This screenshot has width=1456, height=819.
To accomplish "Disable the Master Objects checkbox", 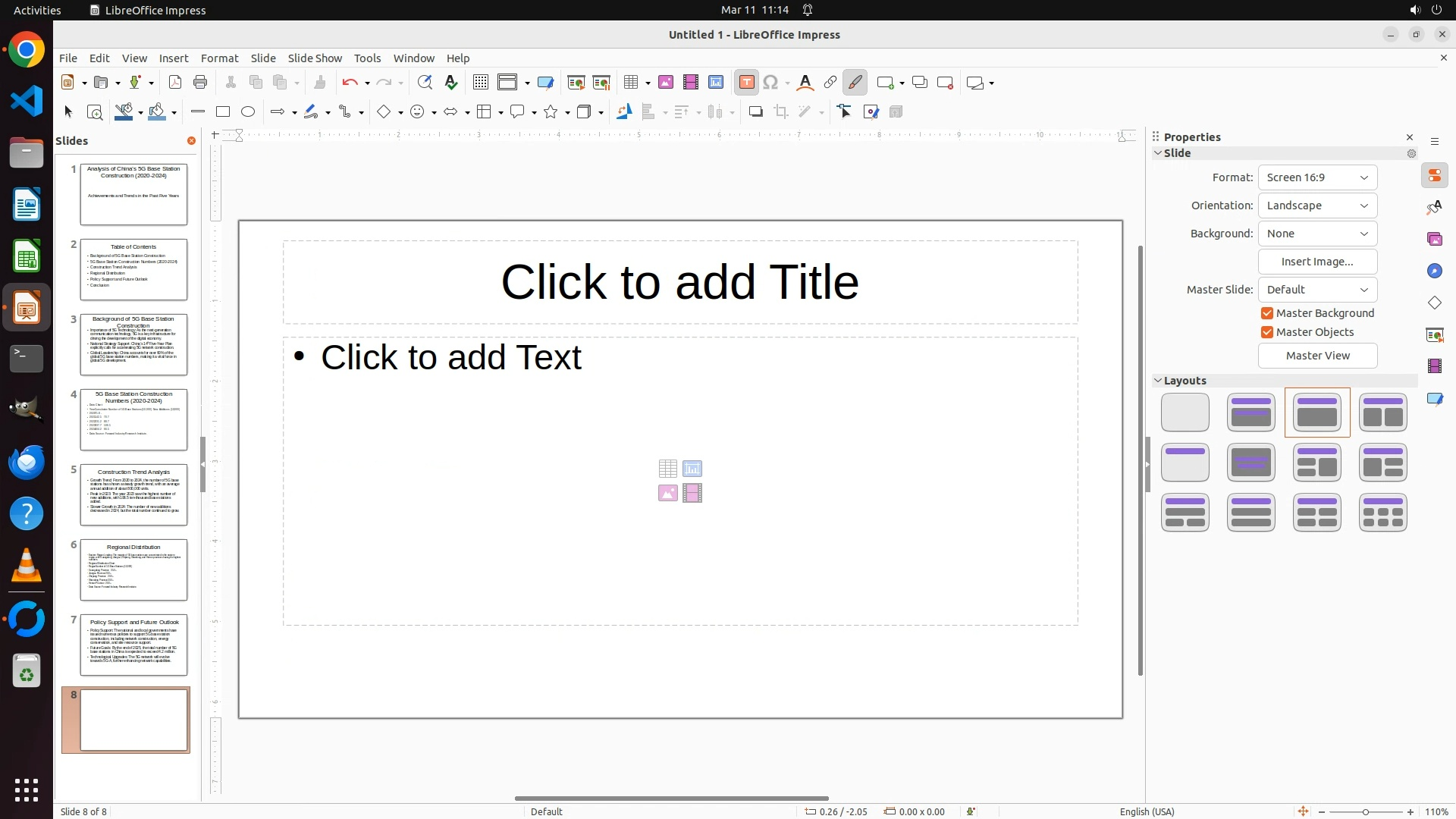I will [1267, 332].
